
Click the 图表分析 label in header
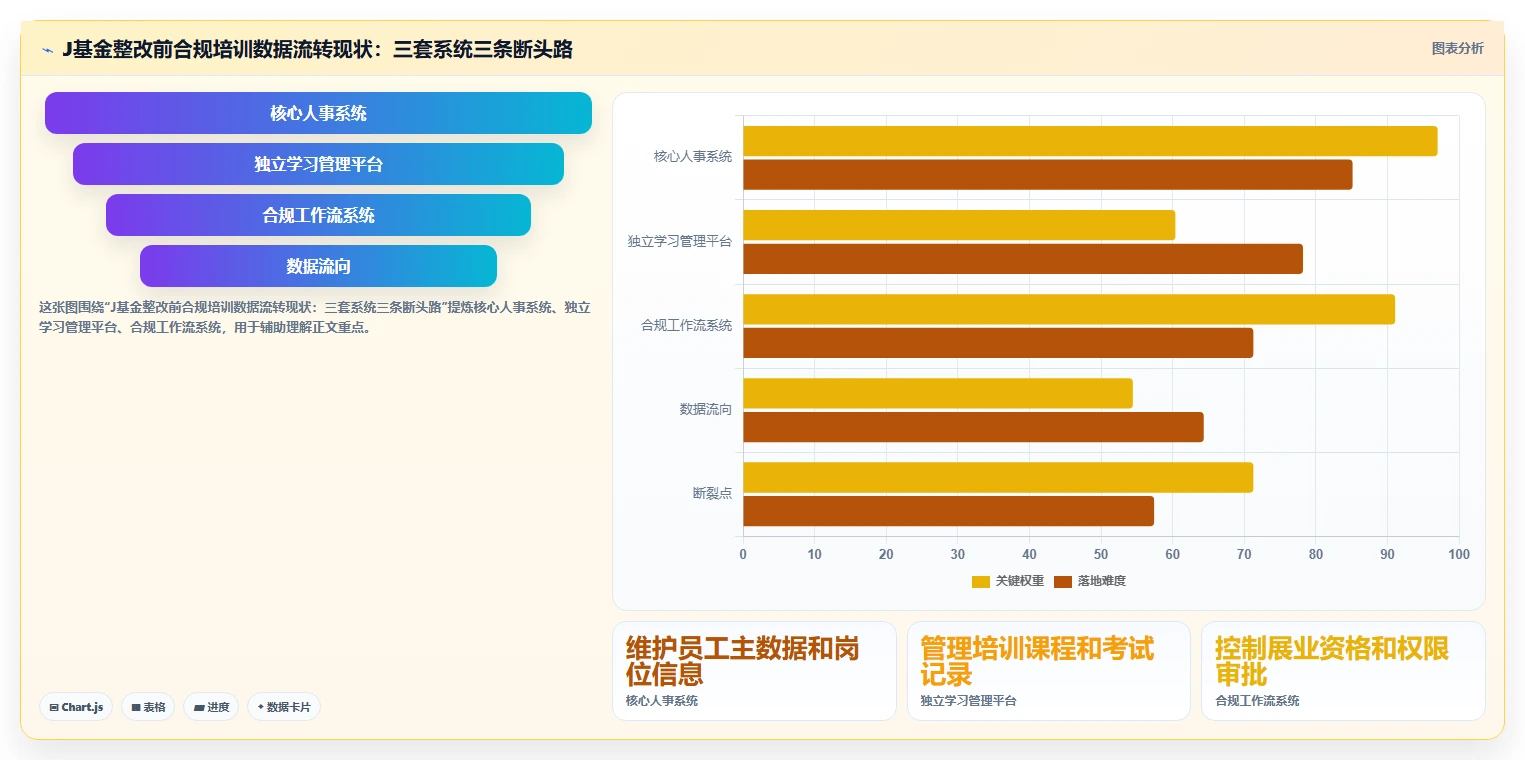[x=1457, y=48]
